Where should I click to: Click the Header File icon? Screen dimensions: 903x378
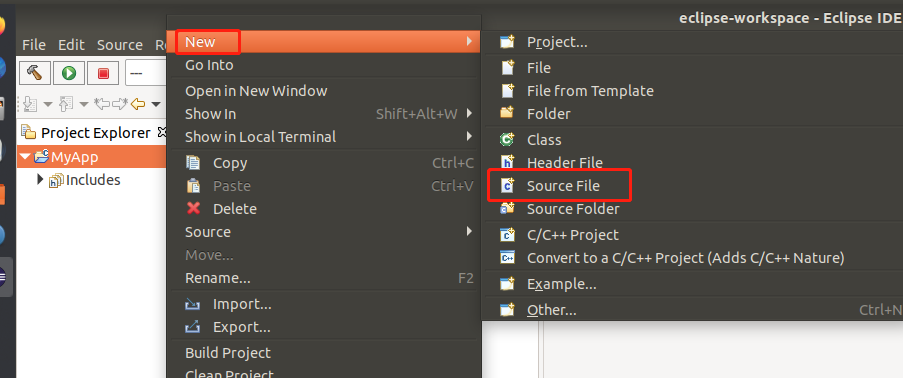507,162
